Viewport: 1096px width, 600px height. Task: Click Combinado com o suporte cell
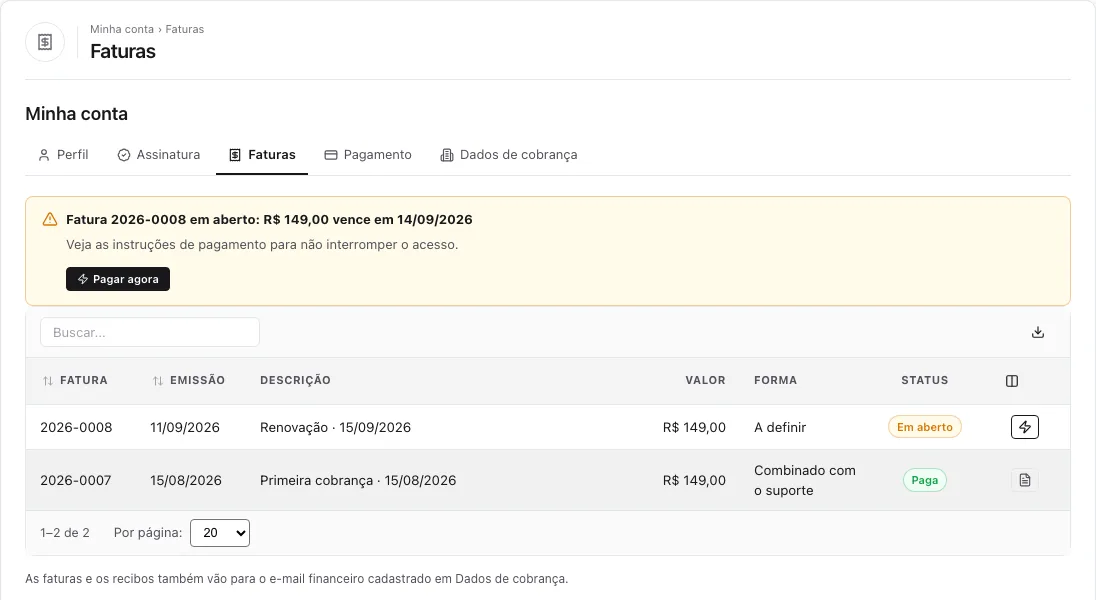click(x=805, y=480)
